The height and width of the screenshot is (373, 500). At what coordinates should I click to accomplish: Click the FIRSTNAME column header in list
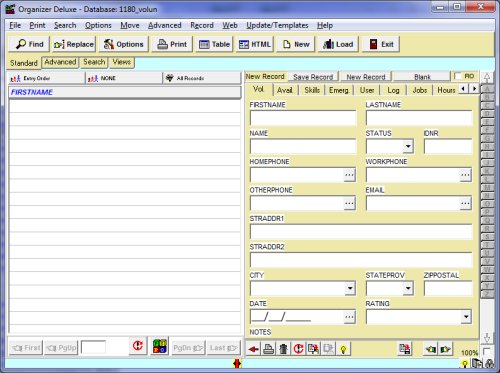(125, 92)
